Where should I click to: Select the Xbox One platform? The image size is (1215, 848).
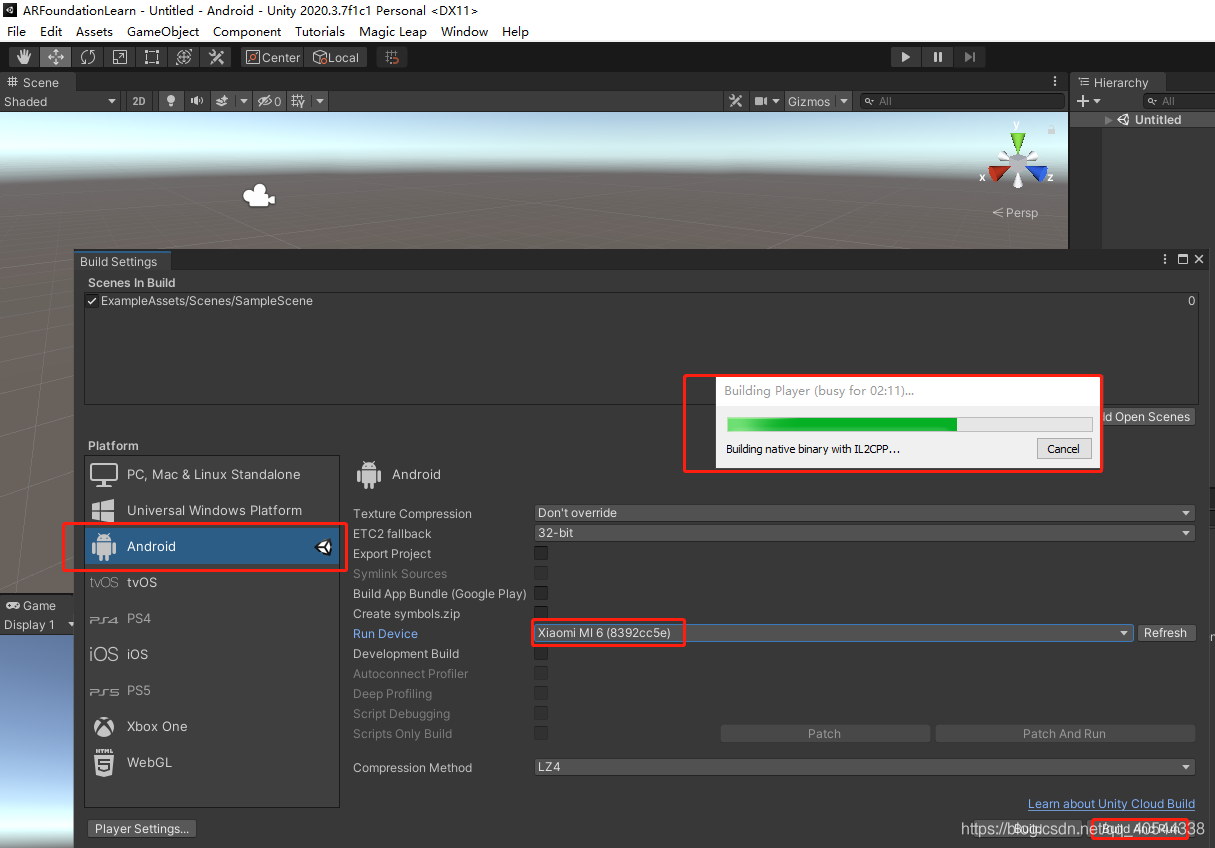(212, 726)
